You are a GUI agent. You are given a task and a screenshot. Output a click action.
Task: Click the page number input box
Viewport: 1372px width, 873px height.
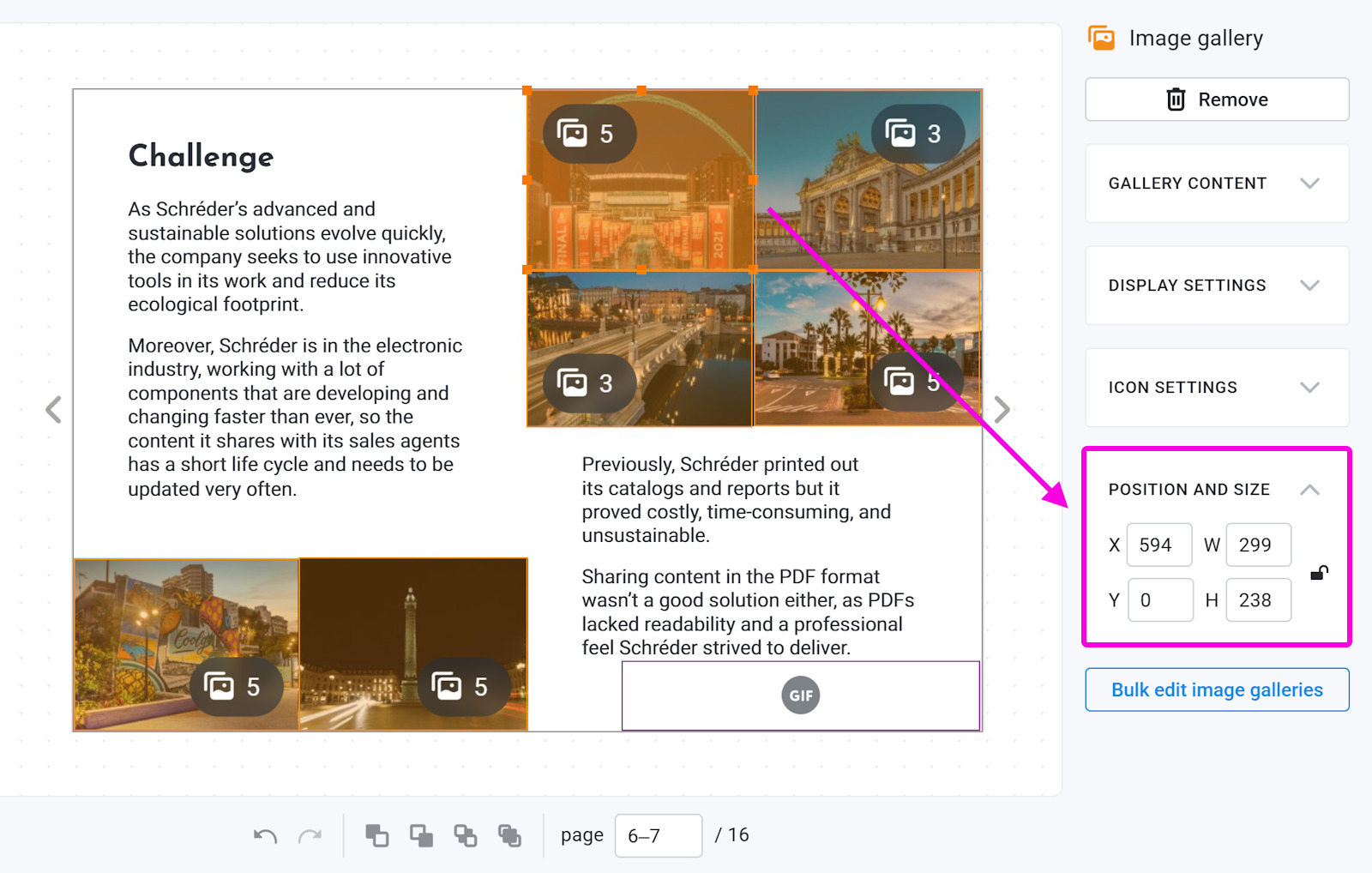pyautogui.click(x=658, y=836)
